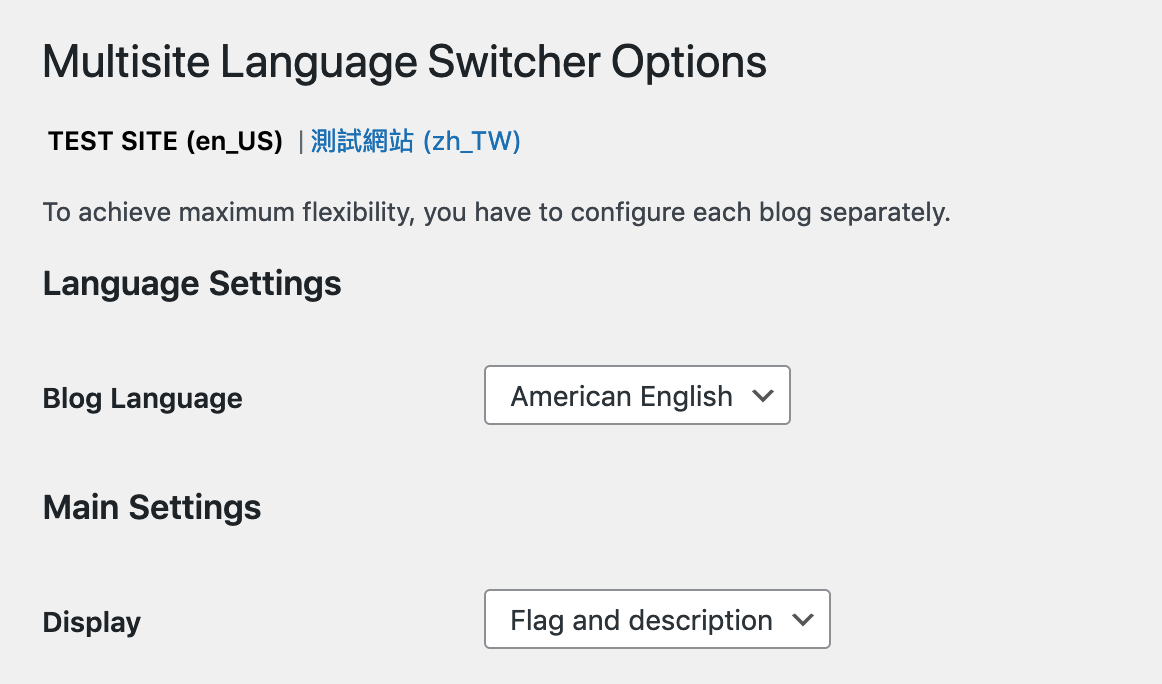Click the zh_TW locale code in the link

[x=472, y=142]
